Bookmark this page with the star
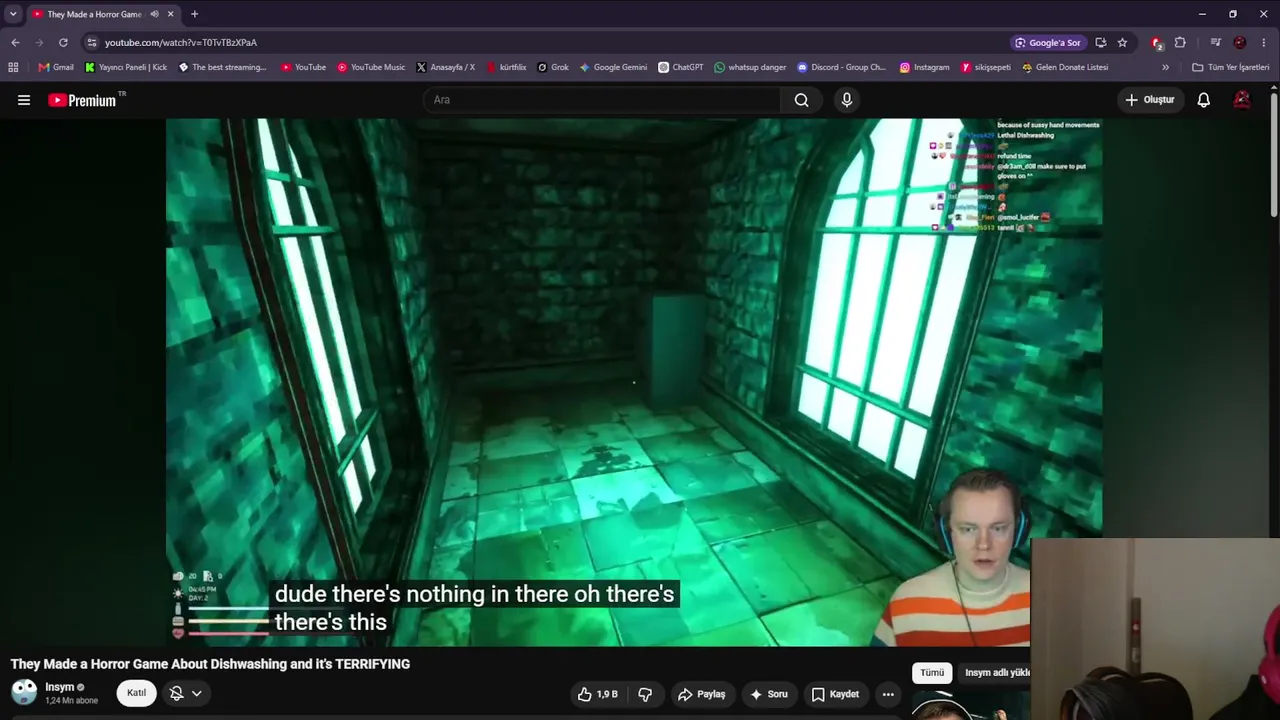Screen dimensions: 1280x720 pos(1122,42)
